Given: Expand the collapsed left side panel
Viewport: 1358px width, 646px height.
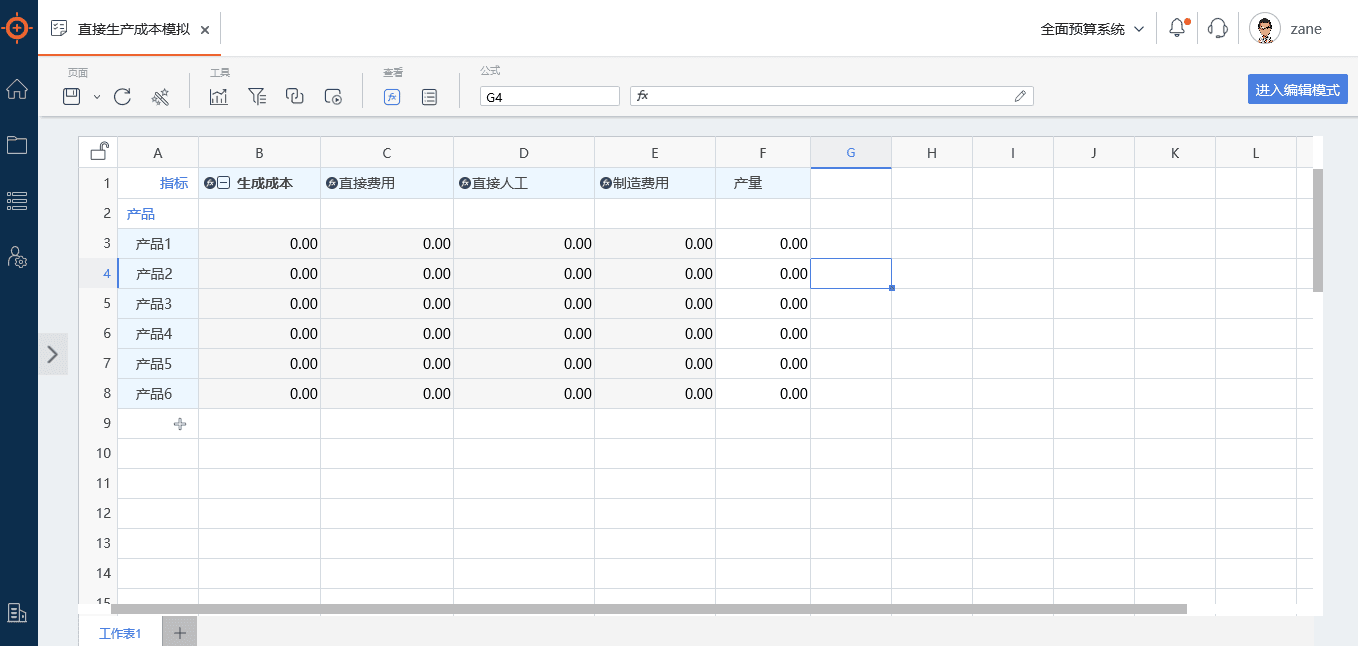Looking at the screenshot, I should click(53, 354).
